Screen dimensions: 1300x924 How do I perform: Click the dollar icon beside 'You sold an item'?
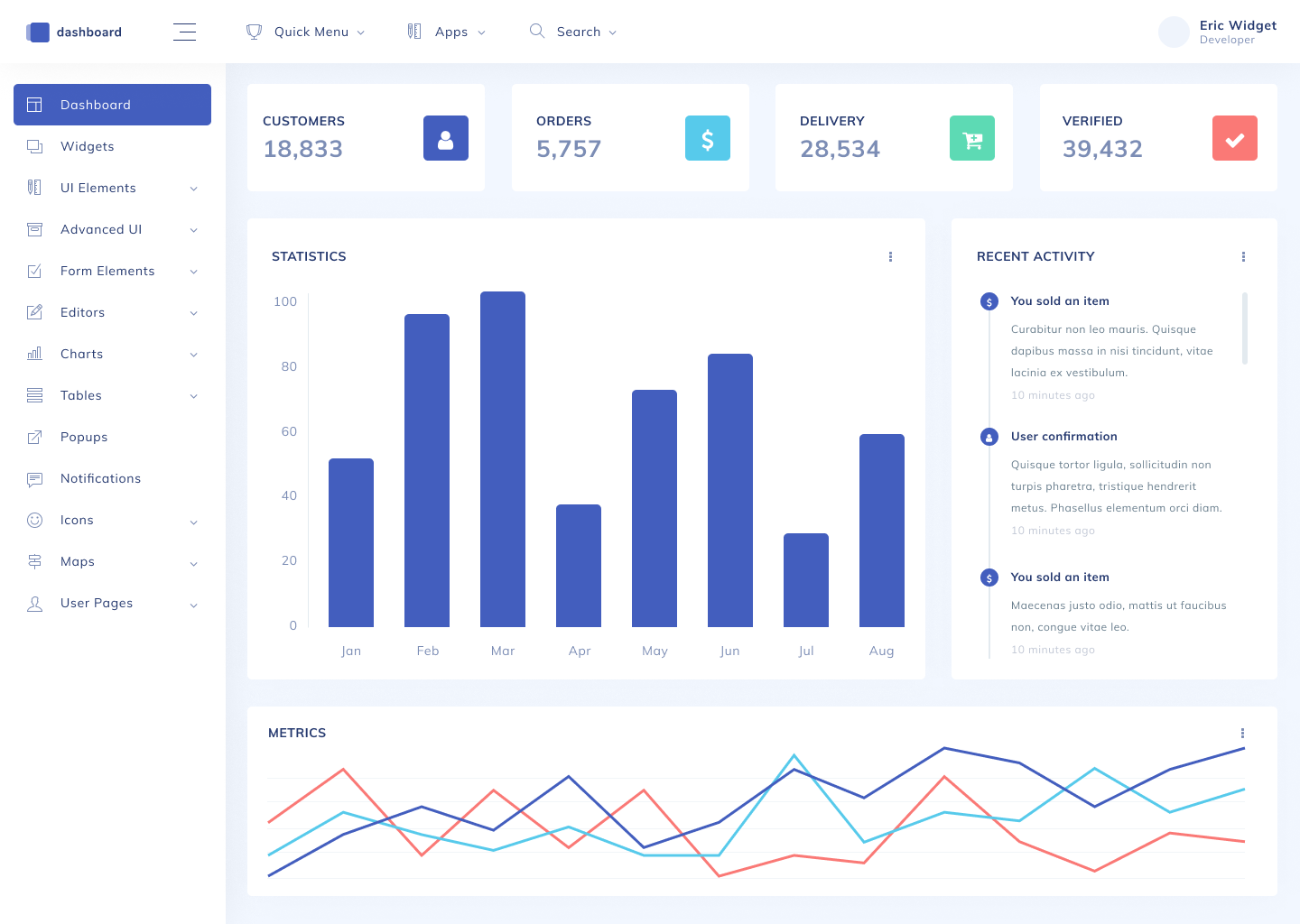(x=989, y=301)
